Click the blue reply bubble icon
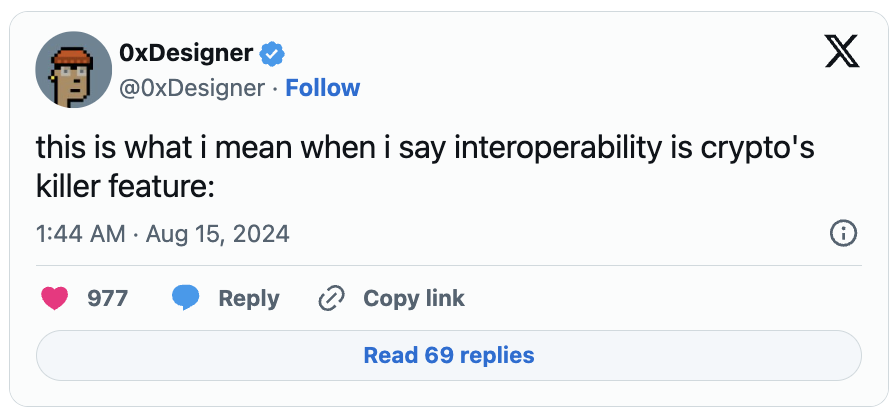The height and width of the screenshot is (414, 896). click(185, 298)
